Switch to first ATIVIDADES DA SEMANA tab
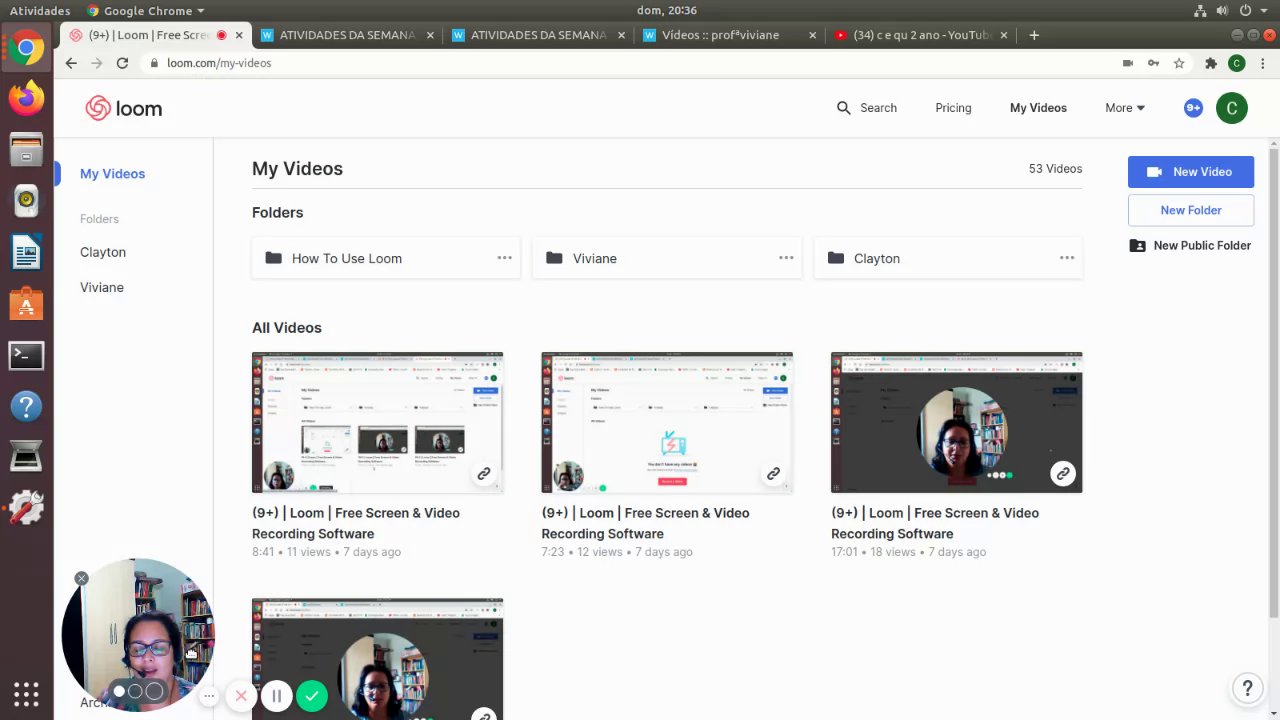The width and height of the screenshot is (1280, 720). 347,35
